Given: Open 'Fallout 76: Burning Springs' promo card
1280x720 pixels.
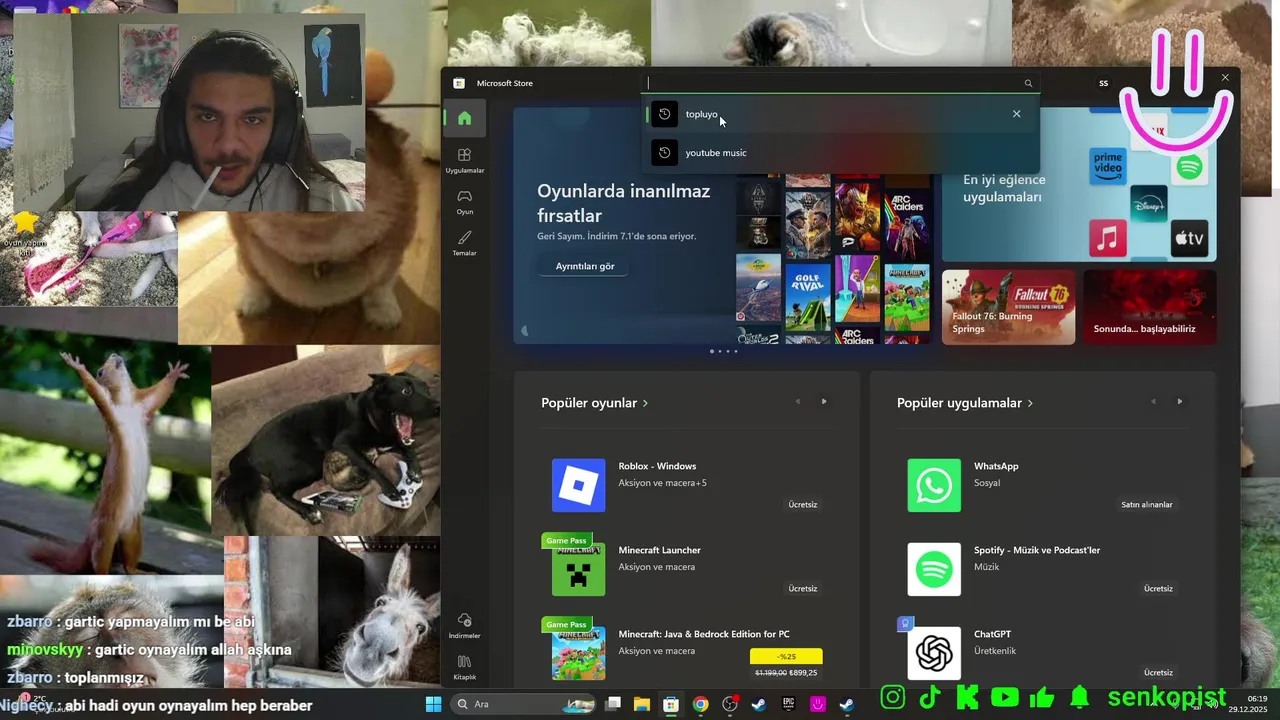Looking at the screenshot, I should [x=1008, y=307].
